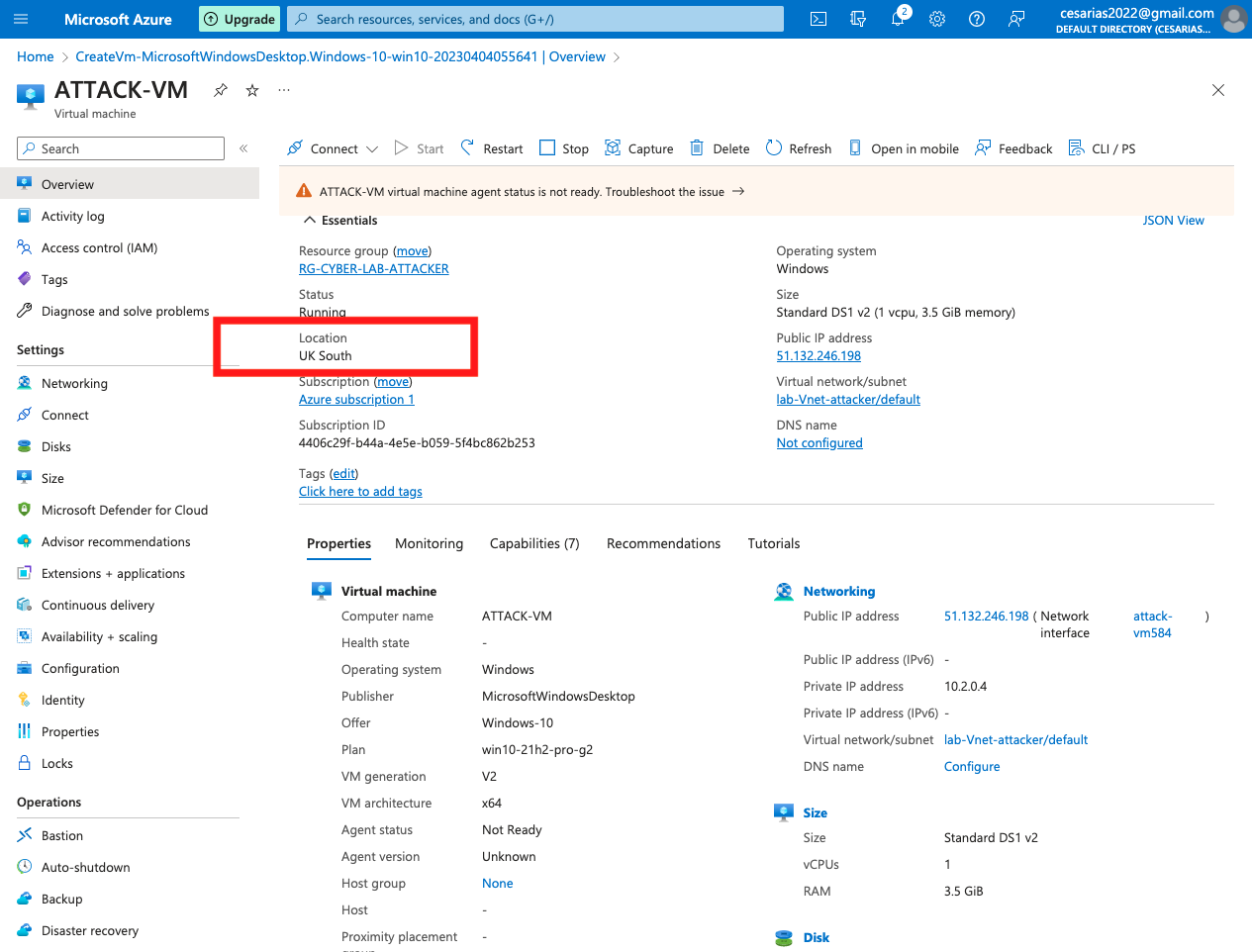Click the Upgrade button
The height and width of the screenshot is (952, 1252).
pos(240,19)
